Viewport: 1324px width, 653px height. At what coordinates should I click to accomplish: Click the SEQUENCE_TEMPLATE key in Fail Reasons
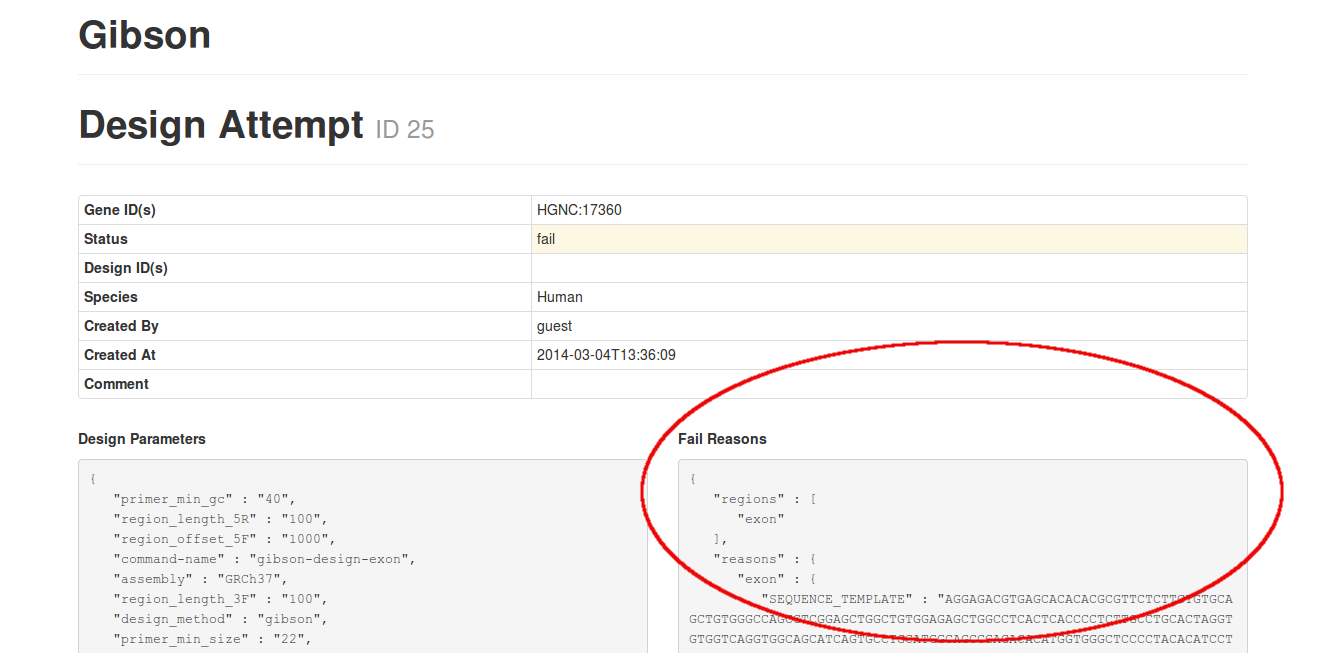pyautogui.click(x=838, y=599)
